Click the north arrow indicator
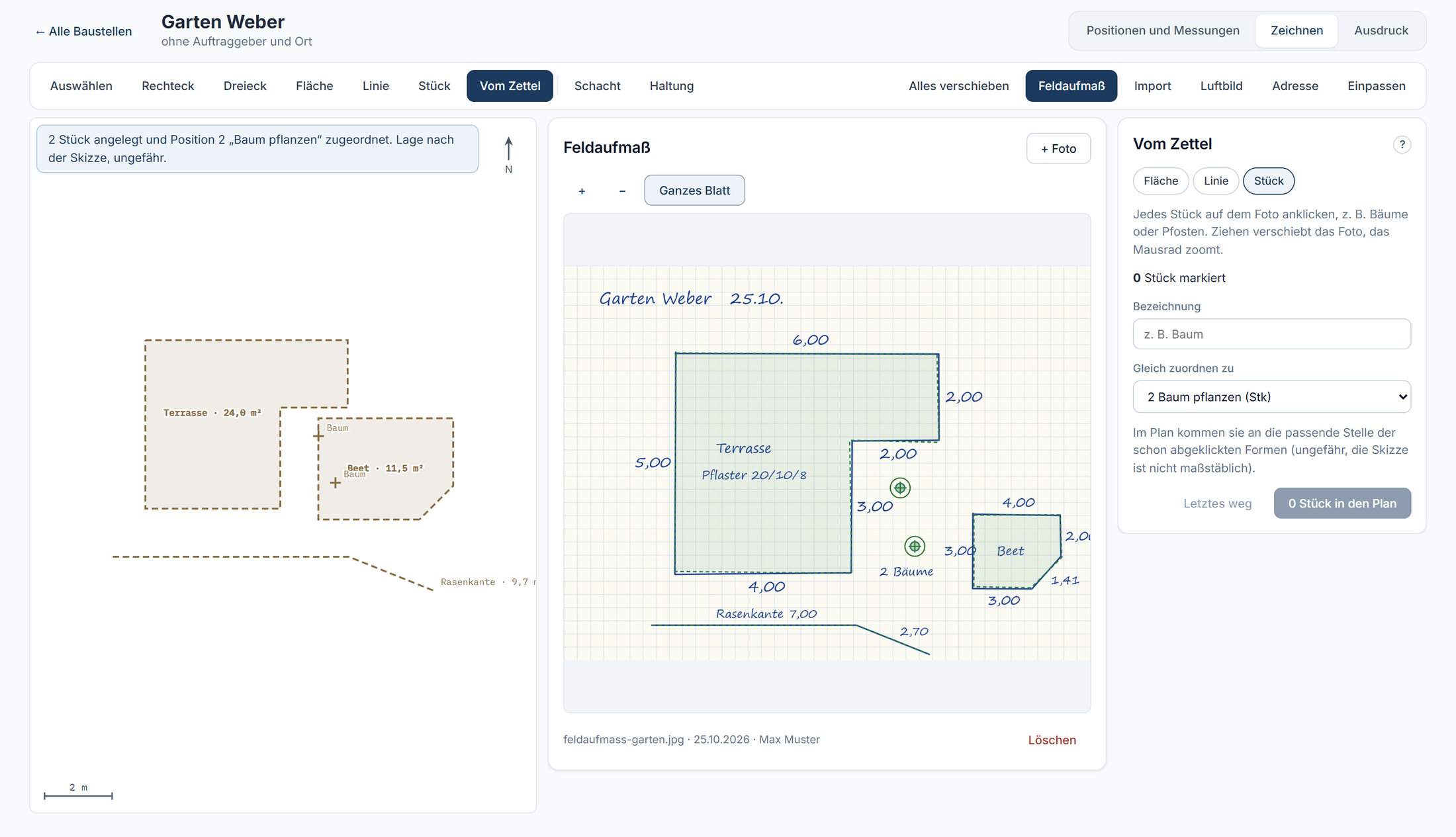The height and width of the screenshot is (837, 1456). [x=508, y=155]
